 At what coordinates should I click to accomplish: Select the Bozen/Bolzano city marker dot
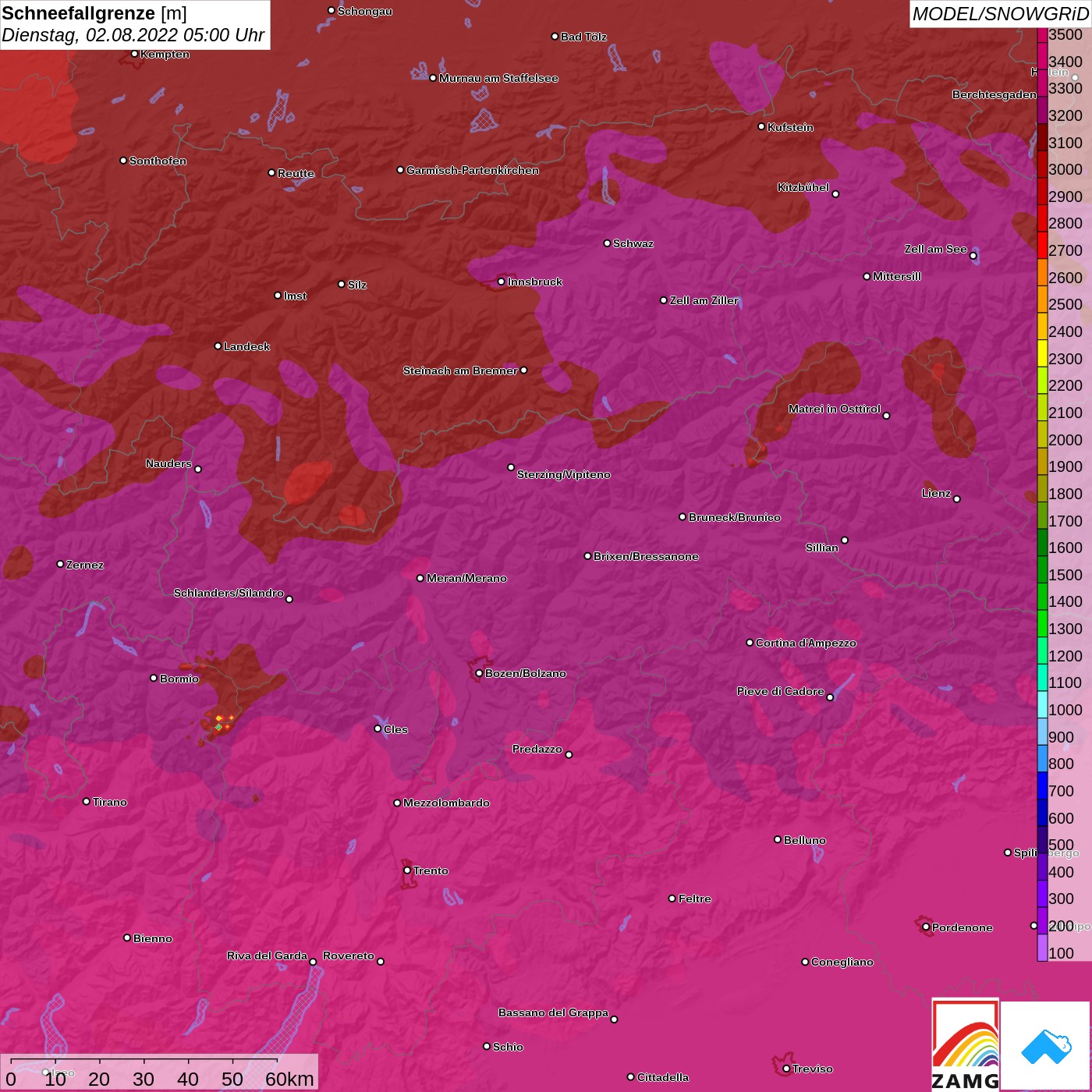(479, 673)
